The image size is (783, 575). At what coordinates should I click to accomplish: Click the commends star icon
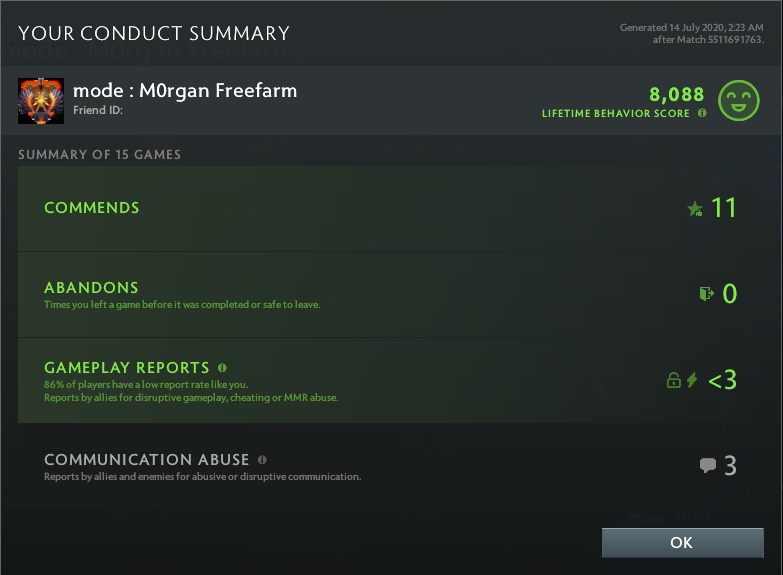click(x=695, y=209)
